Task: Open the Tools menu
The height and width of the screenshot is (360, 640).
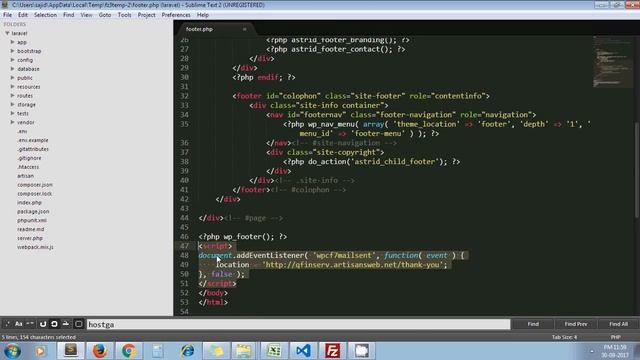Action: (x=124, y=15)
